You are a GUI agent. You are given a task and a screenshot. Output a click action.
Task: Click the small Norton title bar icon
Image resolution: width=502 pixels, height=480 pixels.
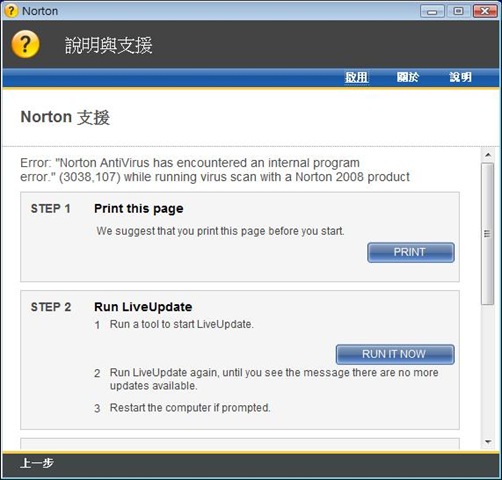pyautogui.click(x=11, y=11)
